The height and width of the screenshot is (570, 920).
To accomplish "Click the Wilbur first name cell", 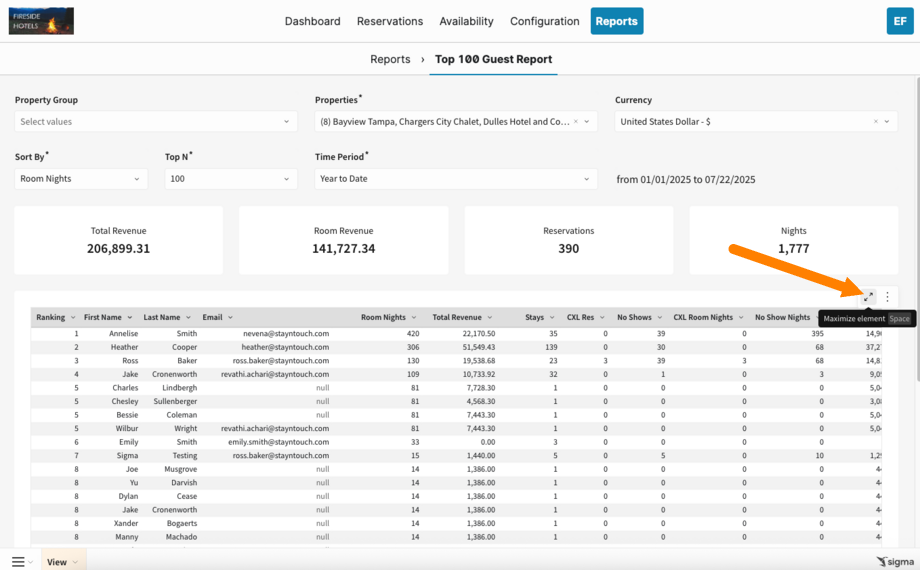I will [127, 429].
